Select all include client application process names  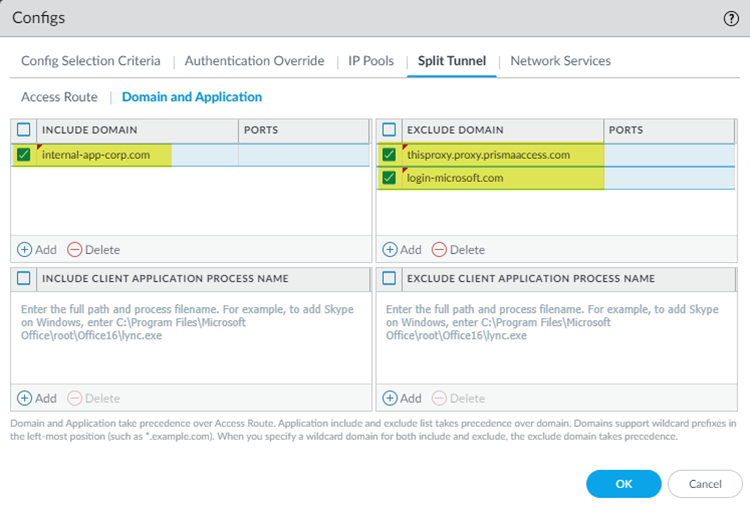(24, 278)
